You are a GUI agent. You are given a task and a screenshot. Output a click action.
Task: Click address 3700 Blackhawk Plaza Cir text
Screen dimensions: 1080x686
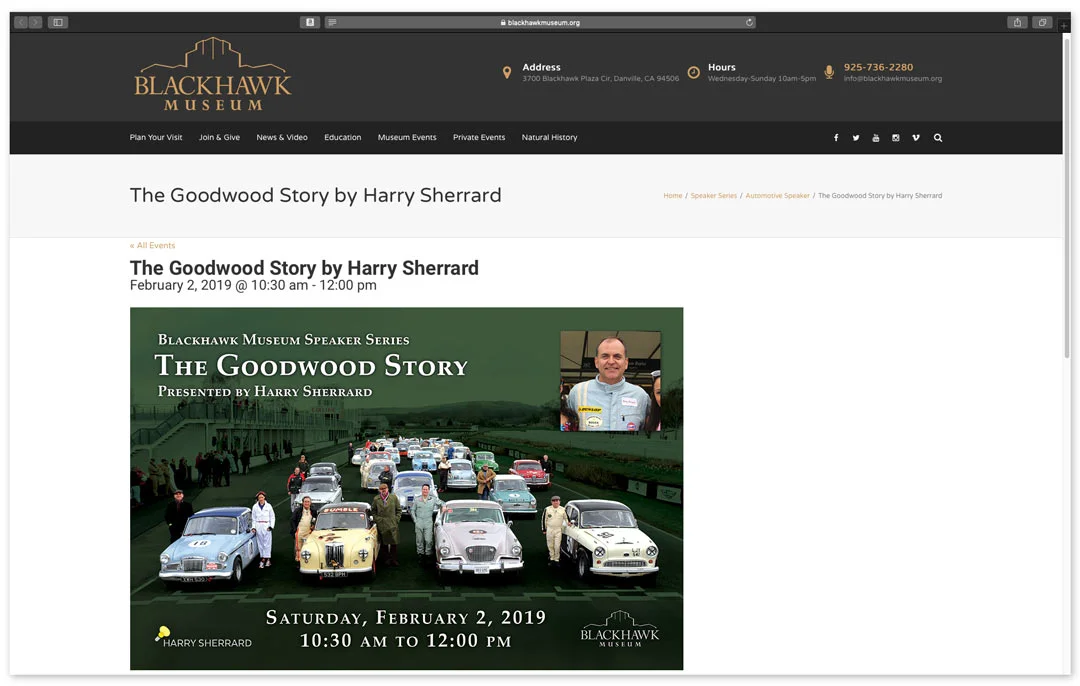pos(601,79)
